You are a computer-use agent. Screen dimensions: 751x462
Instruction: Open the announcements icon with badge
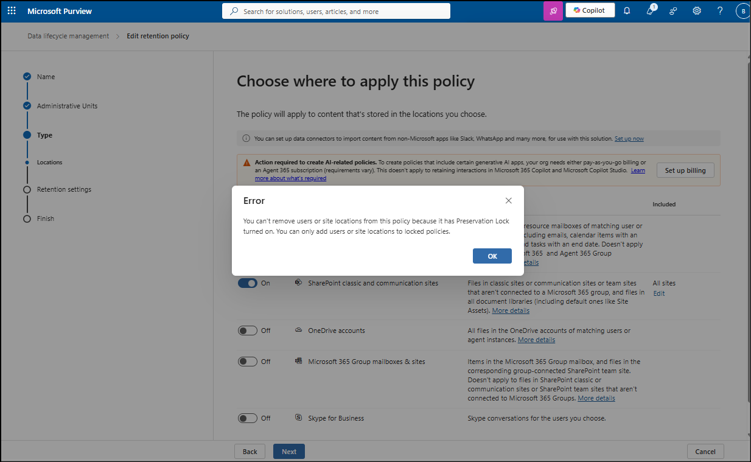(650, 11)
